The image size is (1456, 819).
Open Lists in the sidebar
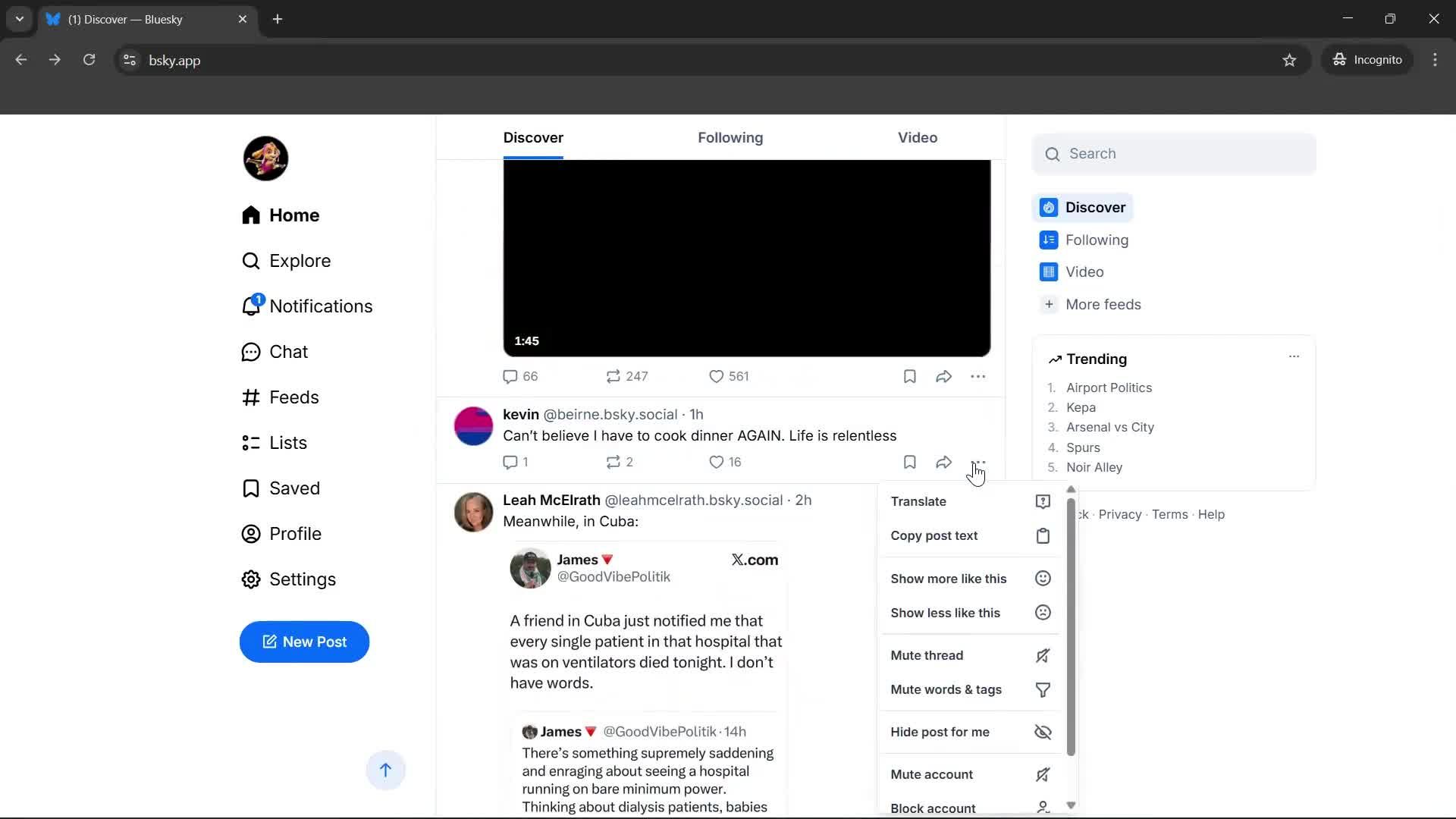pos(289,443)
